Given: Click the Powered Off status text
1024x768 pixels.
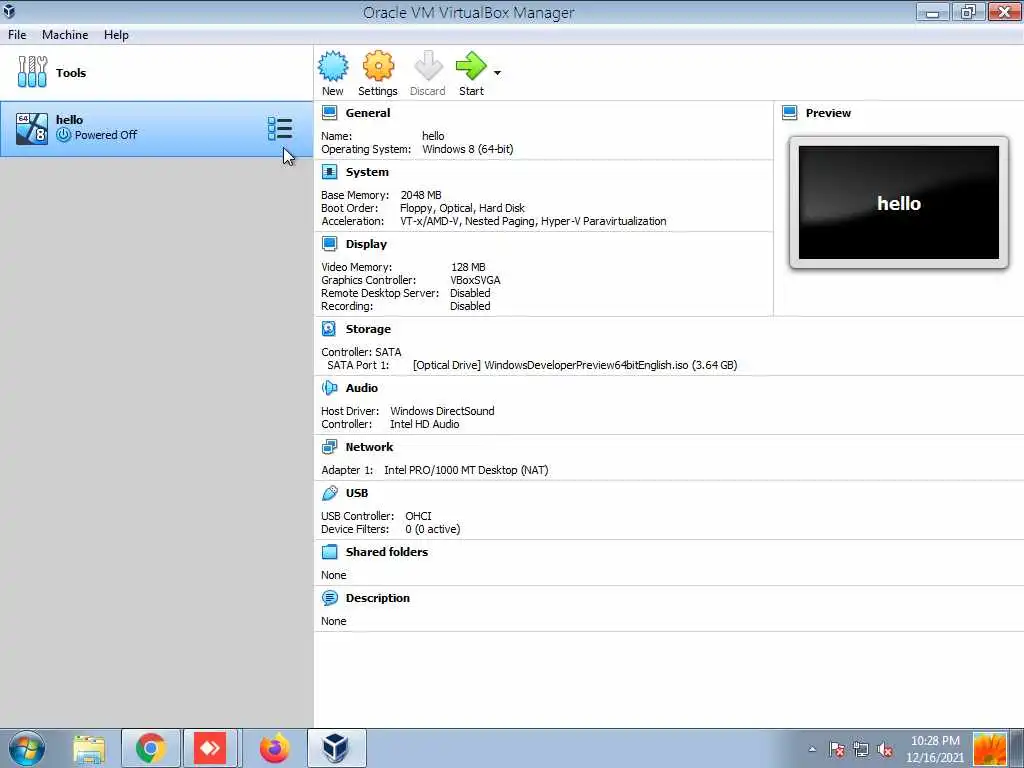Looking at the screenshot, I should (x=106, y=135).
